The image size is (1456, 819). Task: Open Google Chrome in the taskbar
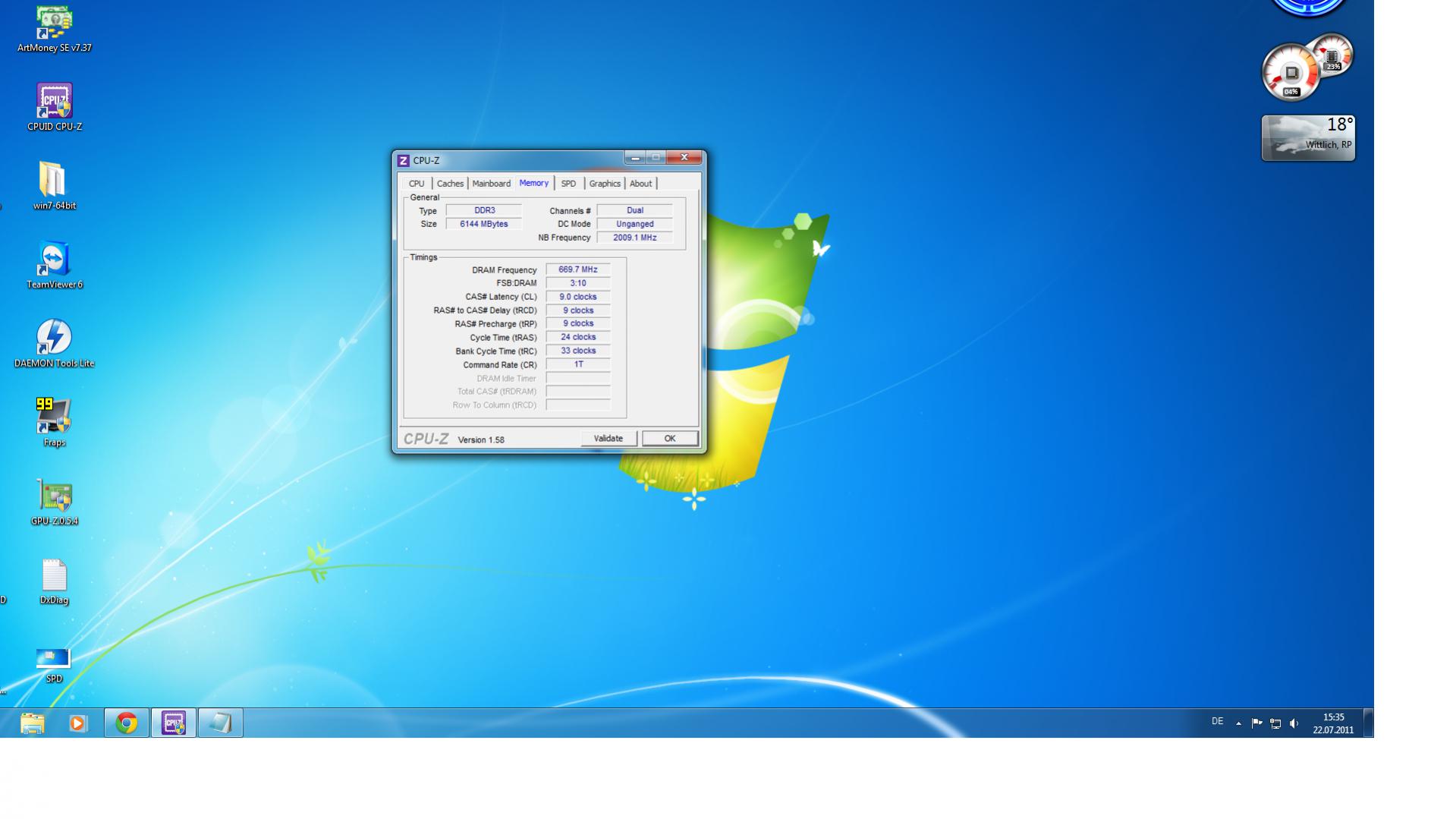click(127, 723)
